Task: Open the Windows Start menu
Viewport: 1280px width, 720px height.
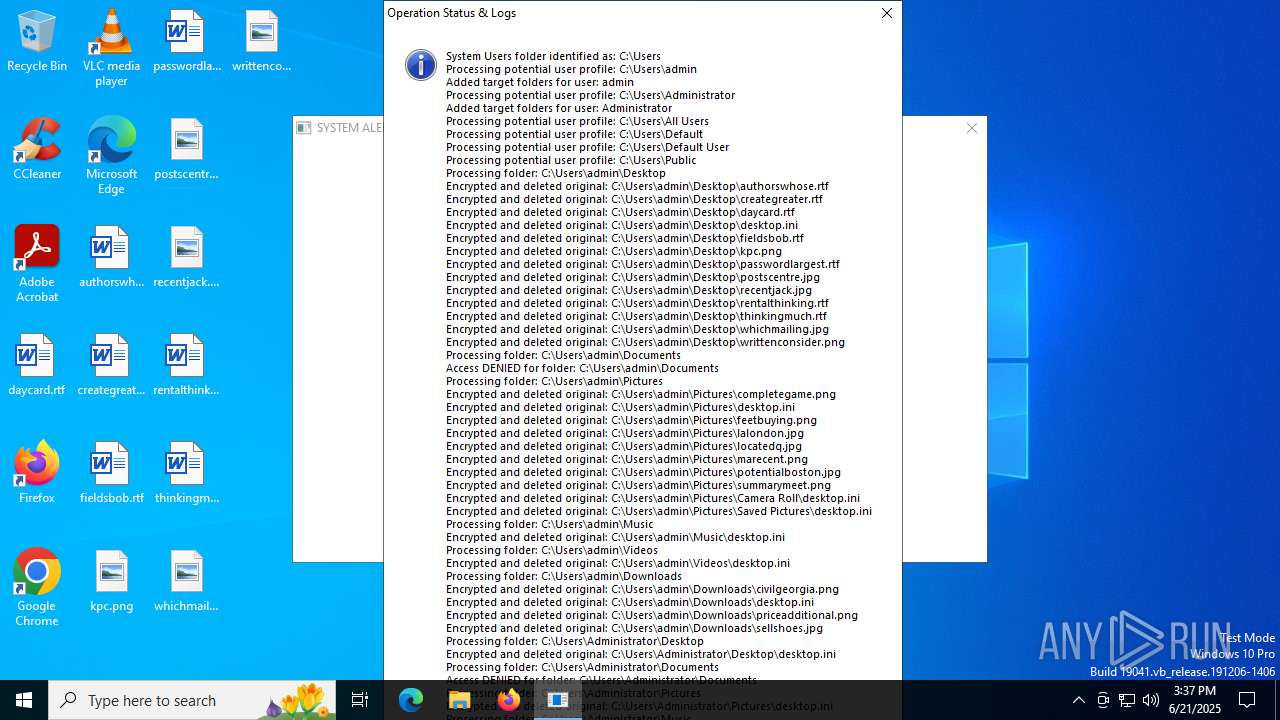Action: [24, 700]
